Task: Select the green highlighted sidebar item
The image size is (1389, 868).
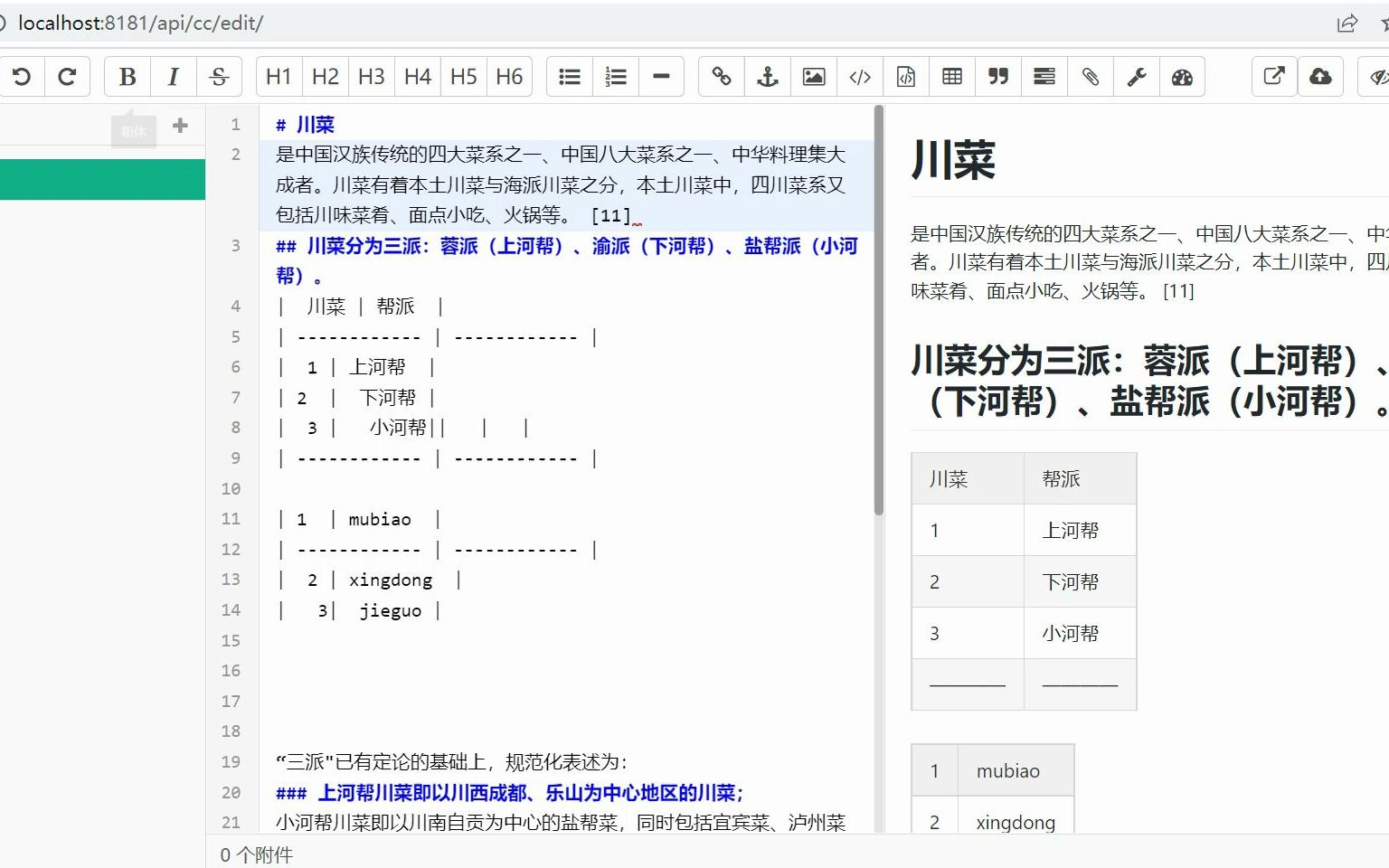Action: point(102,179)
